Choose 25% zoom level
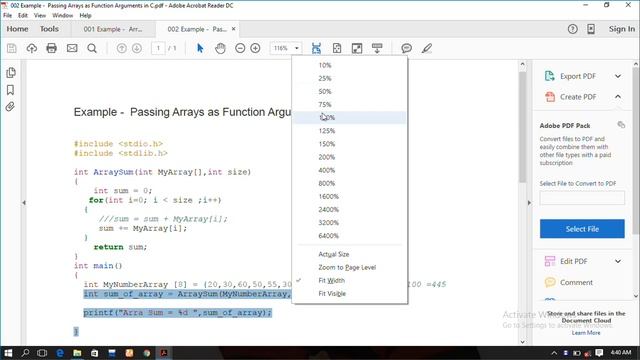The width and height of the screenshot is (640, 360). [x=350, y=78]
